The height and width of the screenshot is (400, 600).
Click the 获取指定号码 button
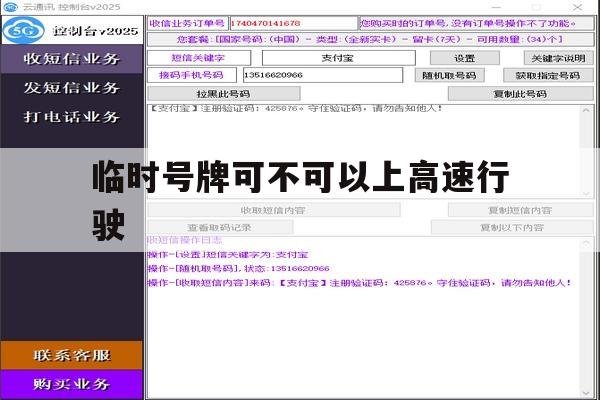(548, 75)
